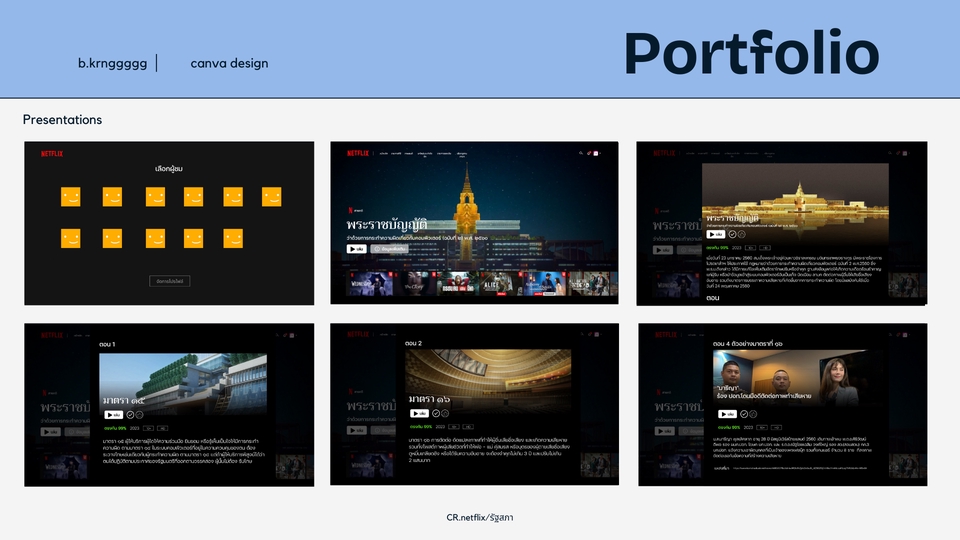
Task: Open the ตอน 2 auditorium slide thumbnail
Action: point(474,404)
